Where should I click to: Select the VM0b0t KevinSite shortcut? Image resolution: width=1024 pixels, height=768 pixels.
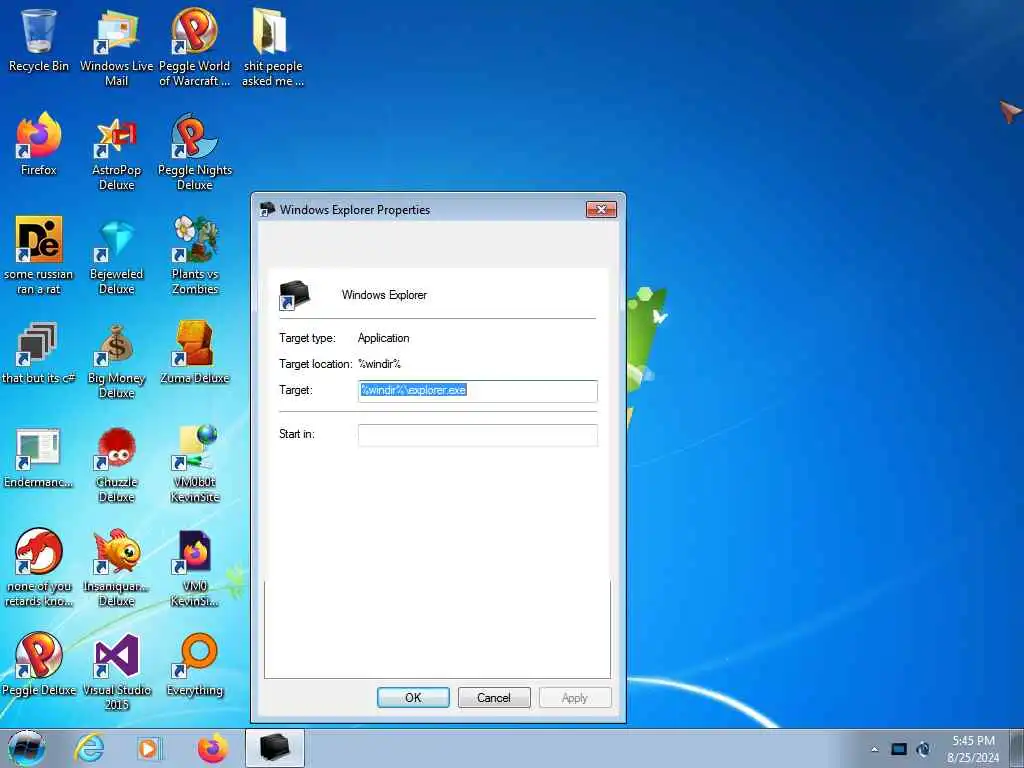coord(195,464)
